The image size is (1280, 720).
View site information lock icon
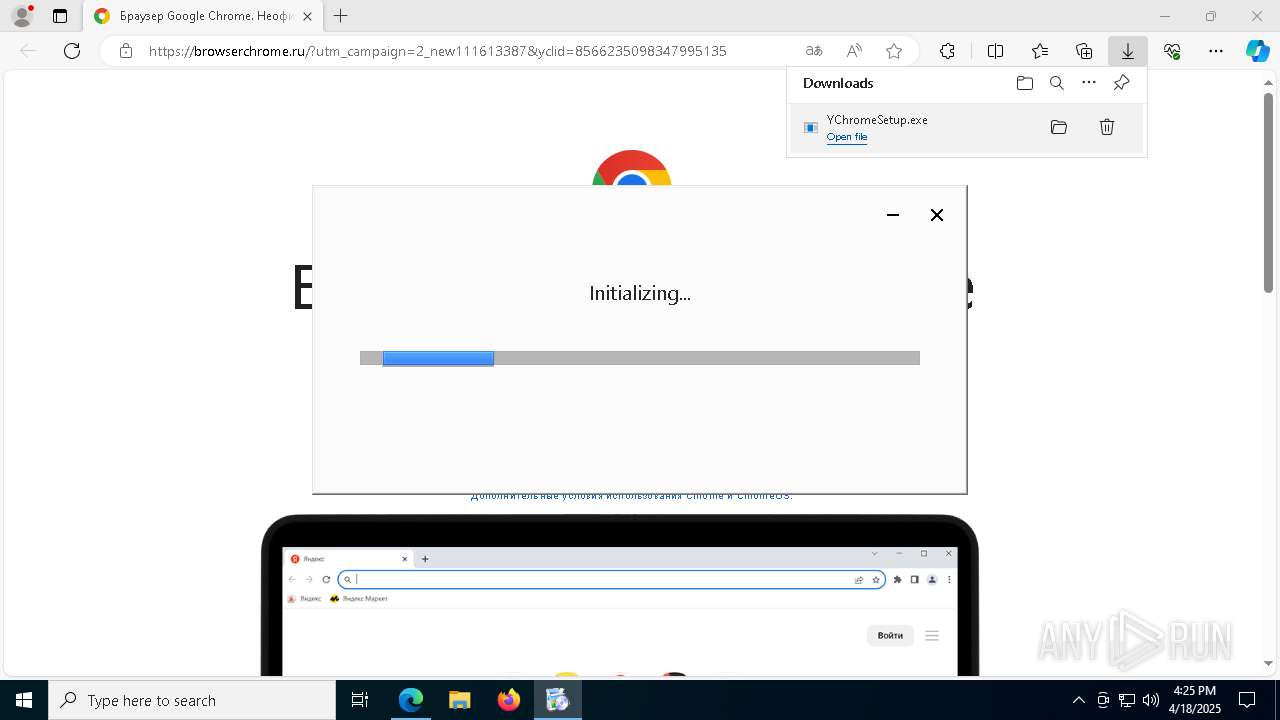pyautogui.click(x=125, y=51)
